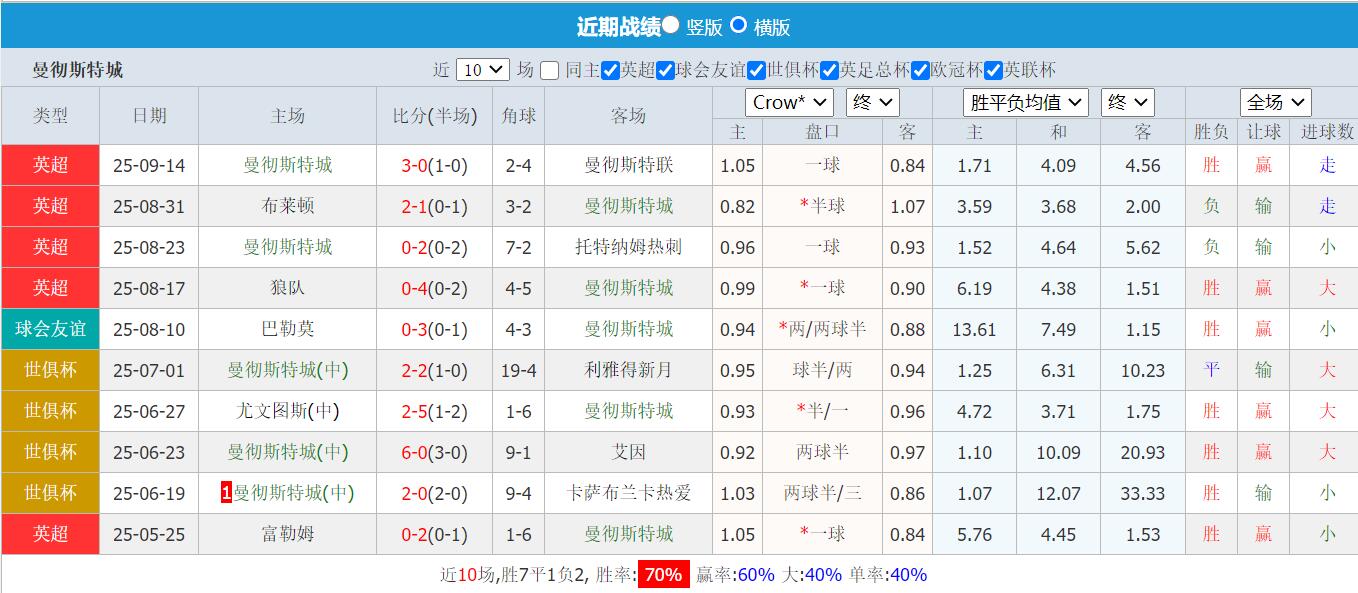Image resolution: width=1358 pixels, height=593 pixels.
Task: Open the Crow* bookmaker dropdown
Action: (789, 101)
